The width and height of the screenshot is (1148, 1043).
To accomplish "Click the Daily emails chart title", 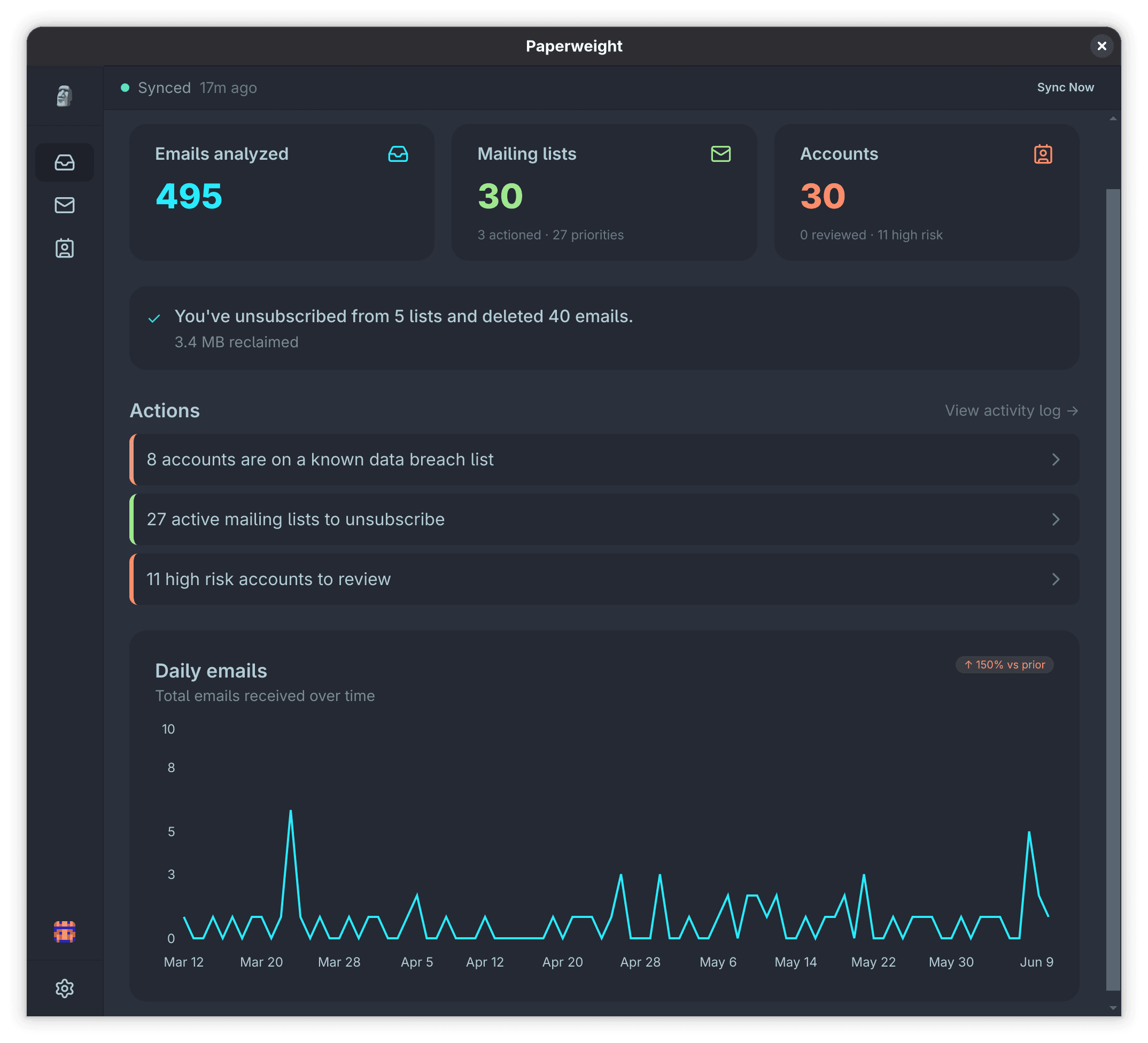I will [x=211, y=671].
